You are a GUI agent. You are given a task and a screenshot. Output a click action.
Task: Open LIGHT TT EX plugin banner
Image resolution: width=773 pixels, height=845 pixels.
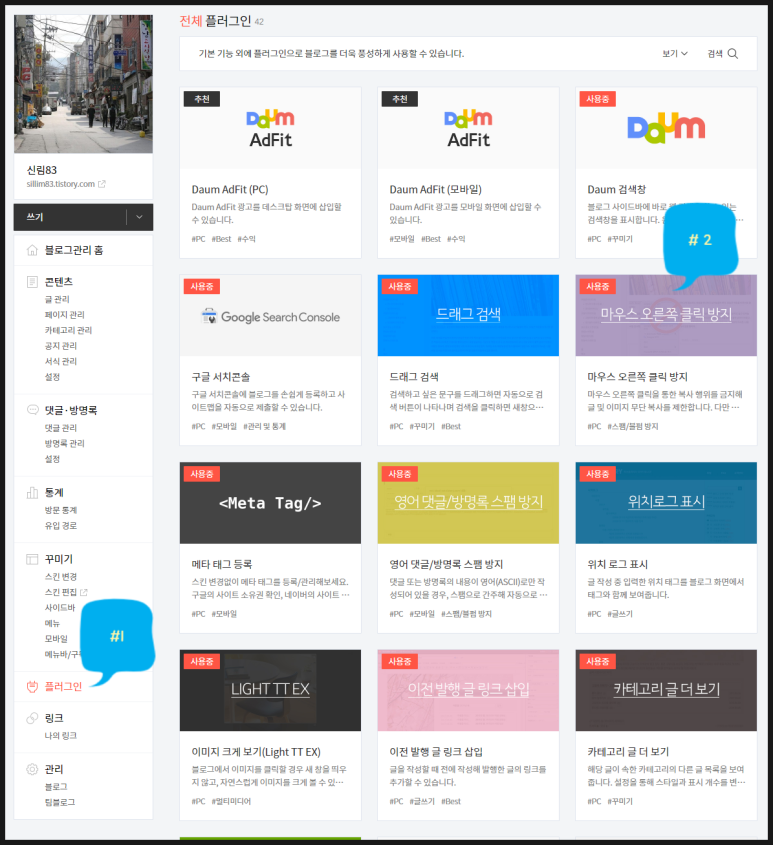pyautogui.click(x=270, y=690)
